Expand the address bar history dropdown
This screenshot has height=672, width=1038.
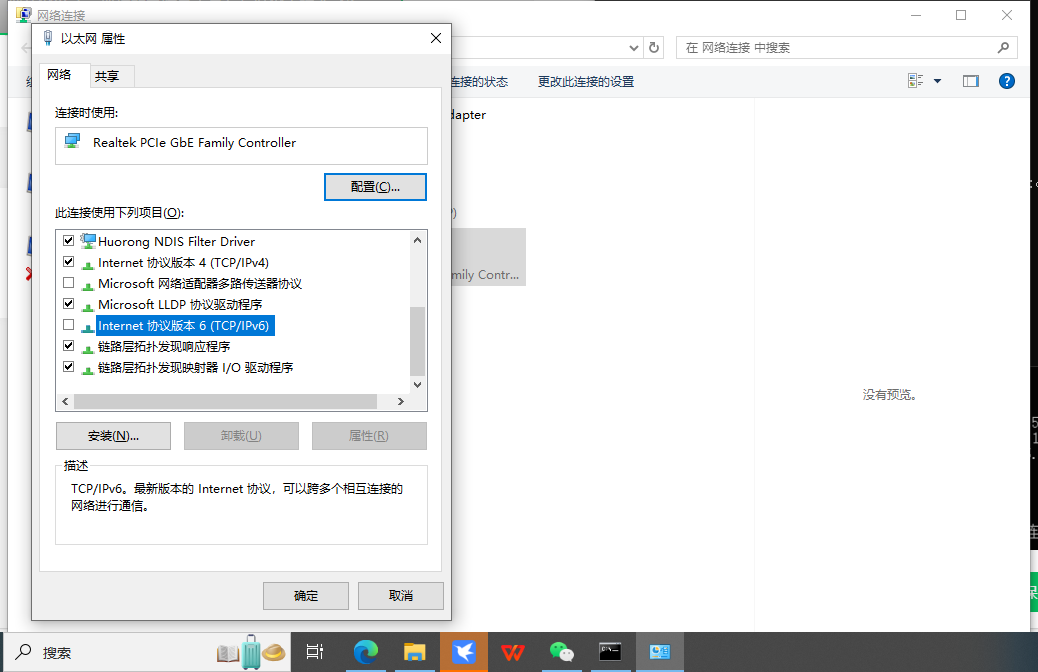pos(634,48)
